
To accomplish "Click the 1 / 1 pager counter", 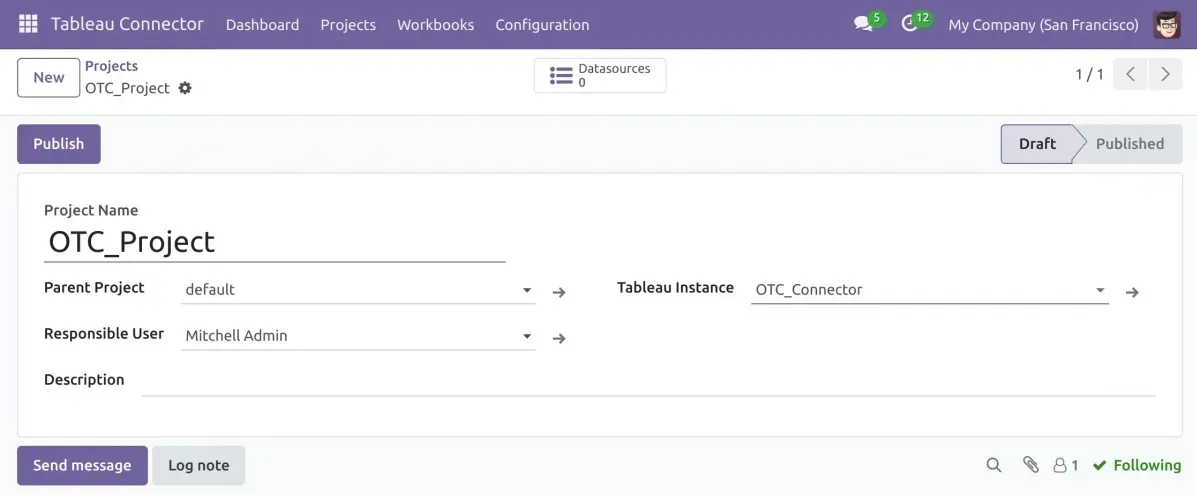I will tap(1089, 74).
